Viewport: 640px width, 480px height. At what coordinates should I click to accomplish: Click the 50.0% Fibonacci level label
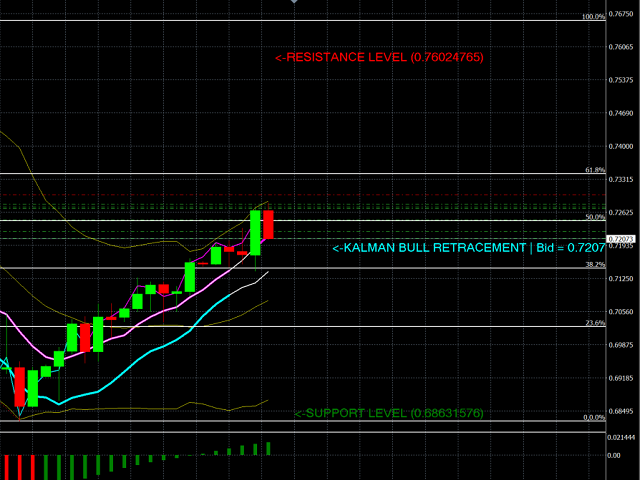pos(595,217)
